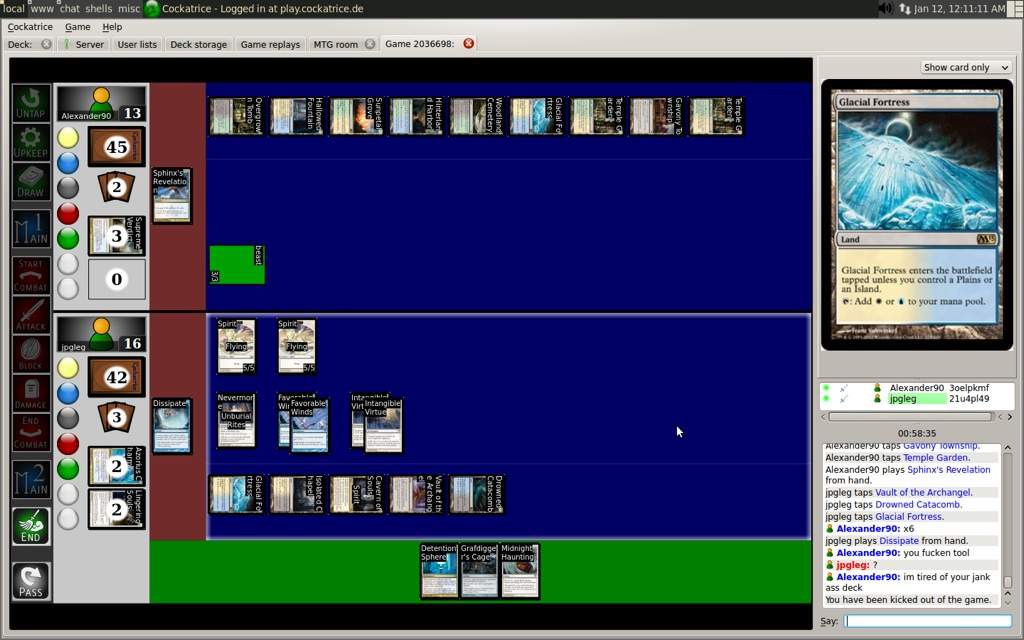
Task: Click the Untap phase icon
Action: 31,103
